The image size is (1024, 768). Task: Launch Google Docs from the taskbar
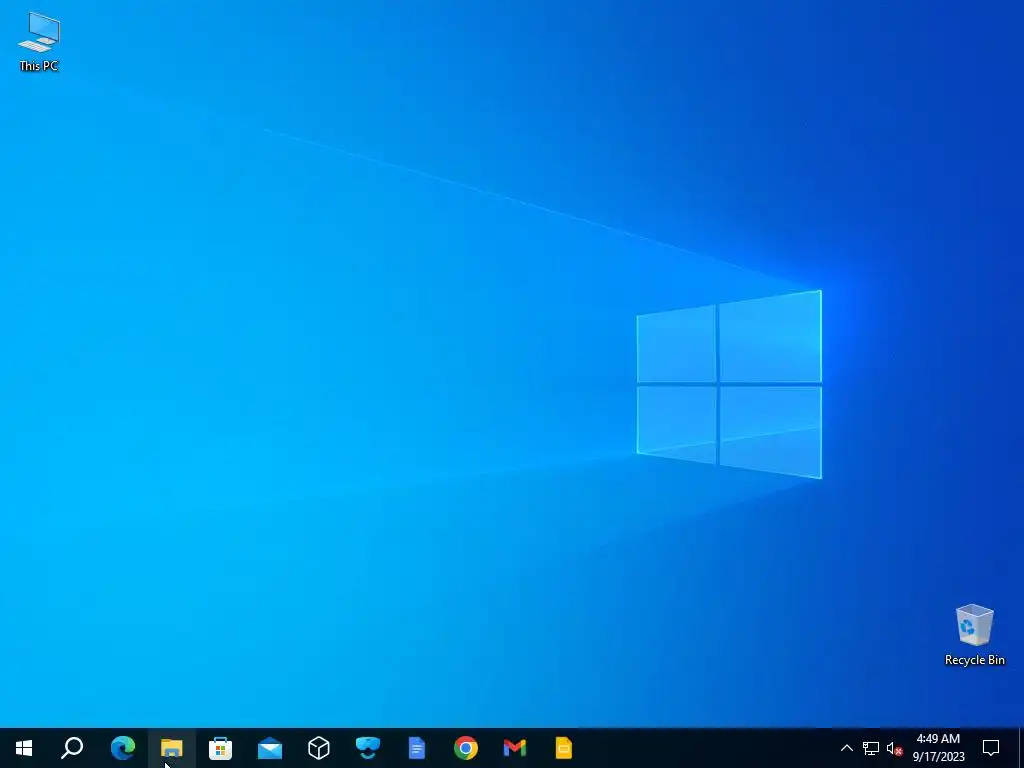[x=417, y=748]
